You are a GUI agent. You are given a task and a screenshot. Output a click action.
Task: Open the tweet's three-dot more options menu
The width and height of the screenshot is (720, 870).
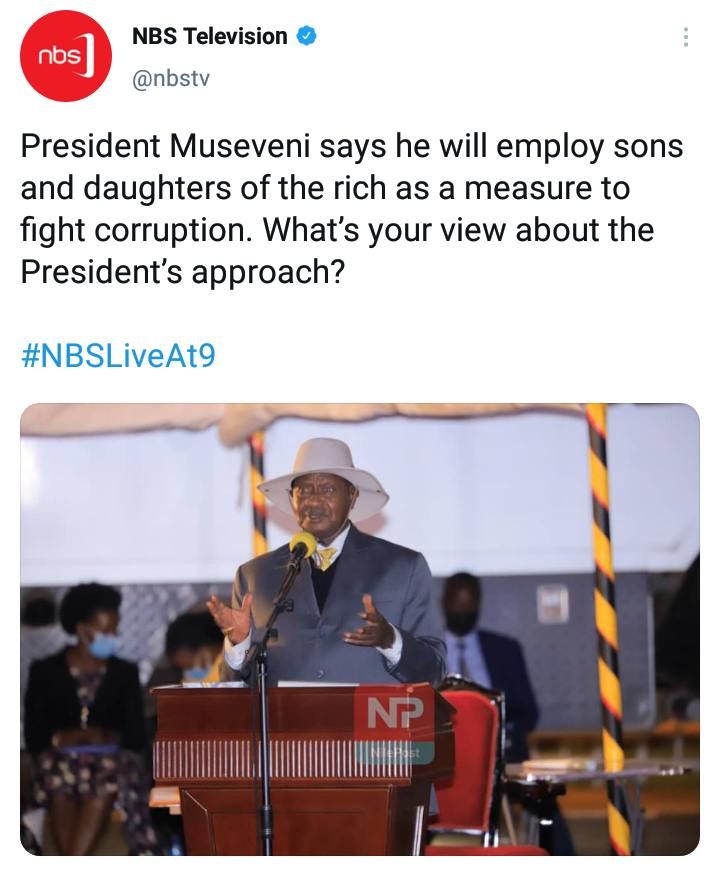[x=686, y=37]
